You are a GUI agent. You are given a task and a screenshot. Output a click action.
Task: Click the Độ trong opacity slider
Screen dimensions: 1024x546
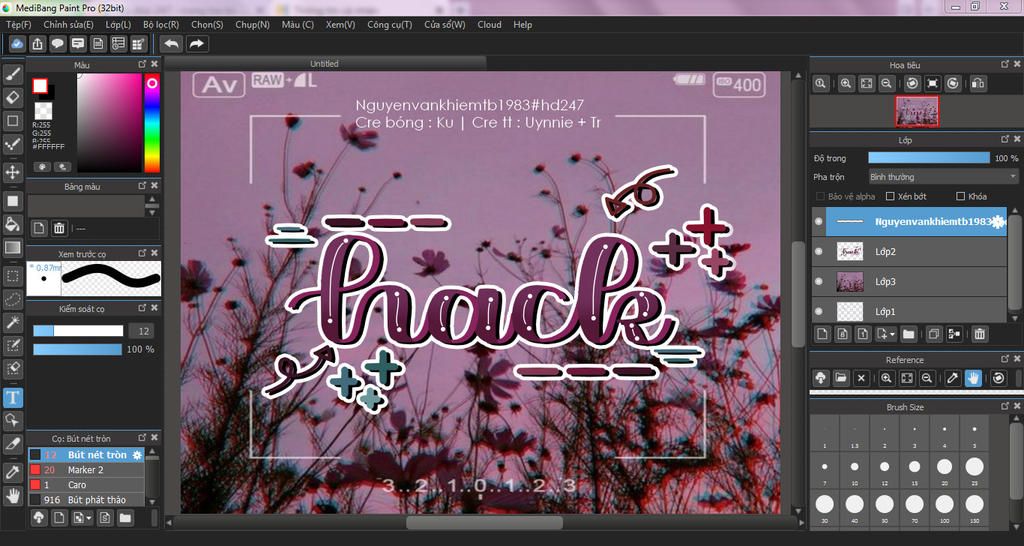point(929,158)
